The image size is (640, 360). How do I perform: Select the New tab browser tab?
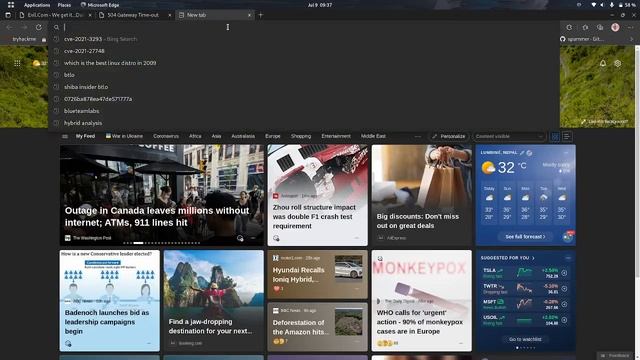tap(214, 15)
